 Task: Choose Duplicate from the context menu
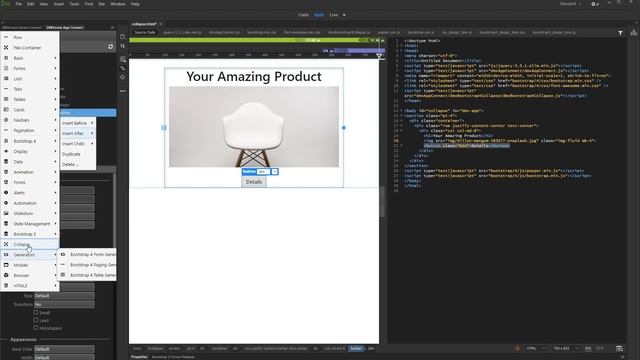click(78, 154)
